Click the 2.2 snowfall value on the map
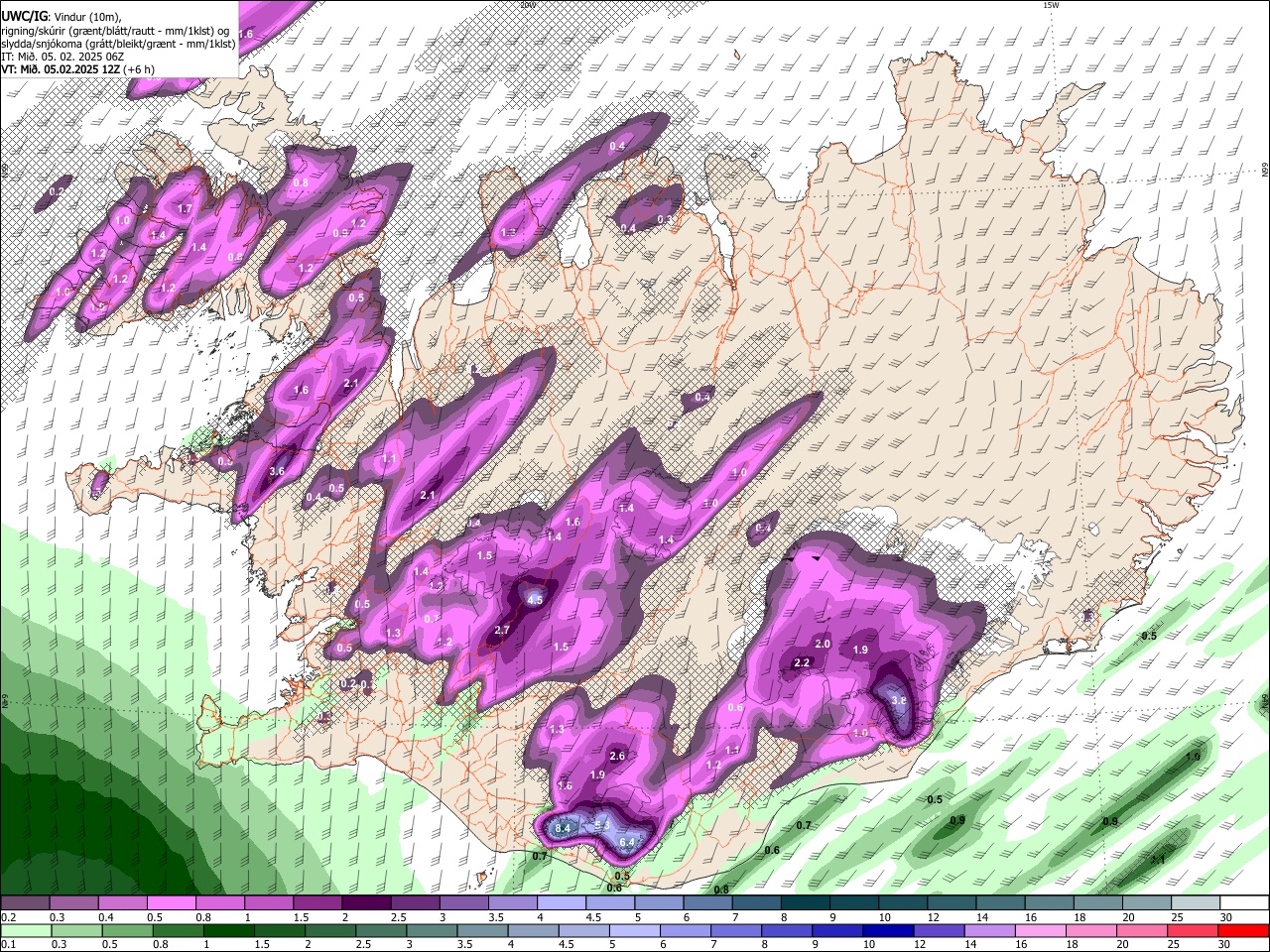The width and height of the screenshot is (1270, 952). [803, 662]
